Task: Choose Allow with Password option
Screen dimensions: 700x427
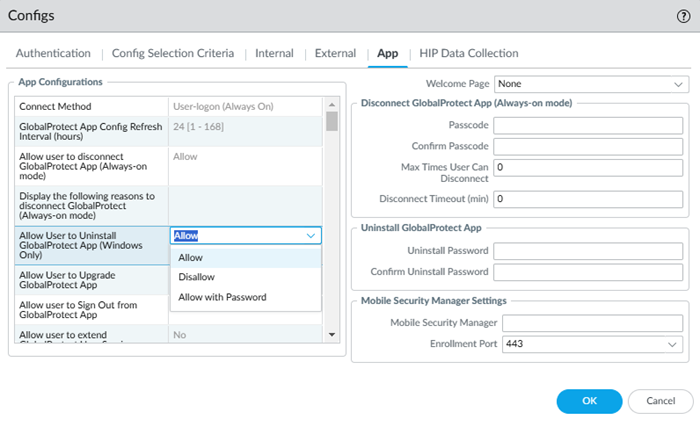Action: (x=222, y=297)
